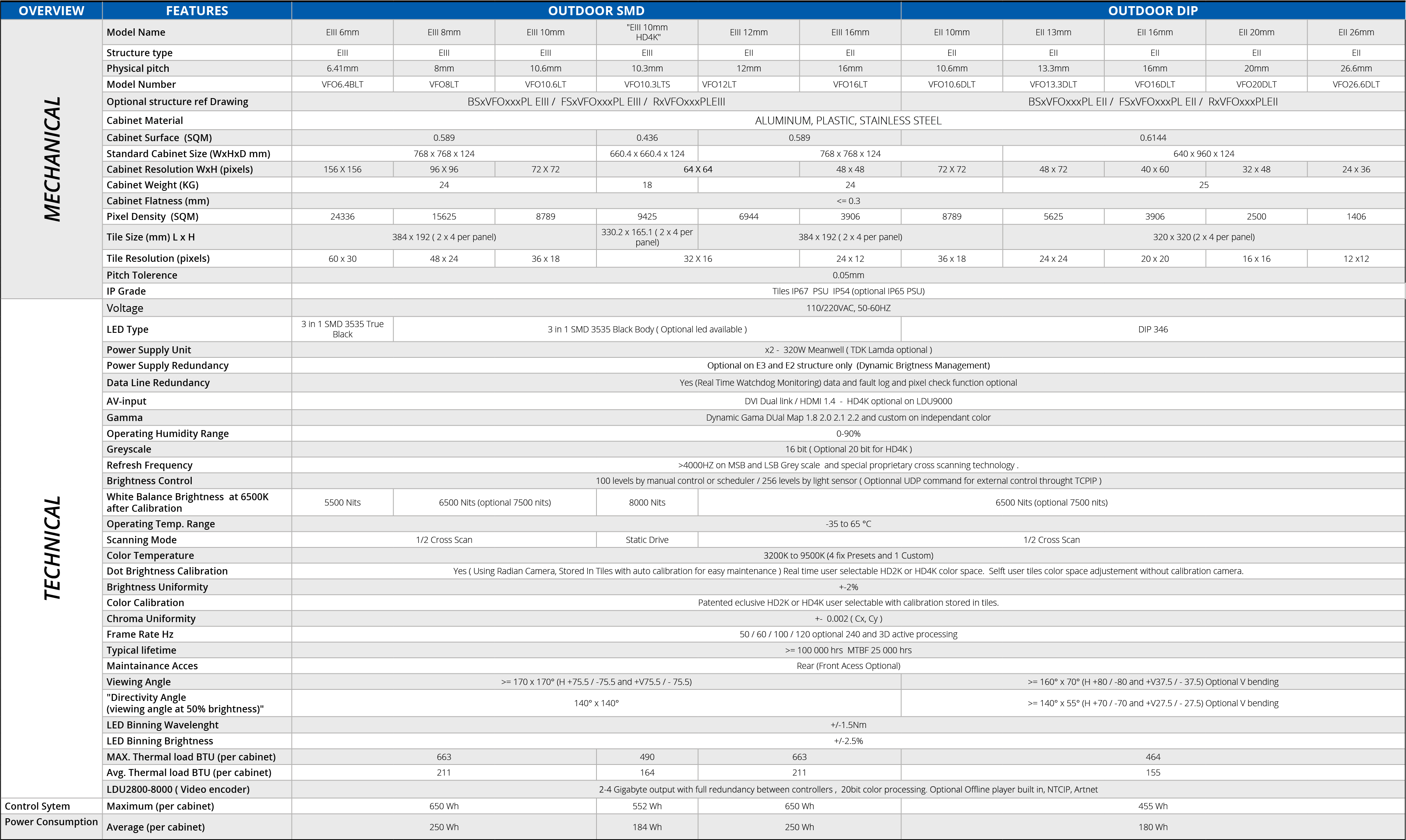Click the >= 170 x 170° viewing angle cell

pyautogui.click(x=596, y=682)
